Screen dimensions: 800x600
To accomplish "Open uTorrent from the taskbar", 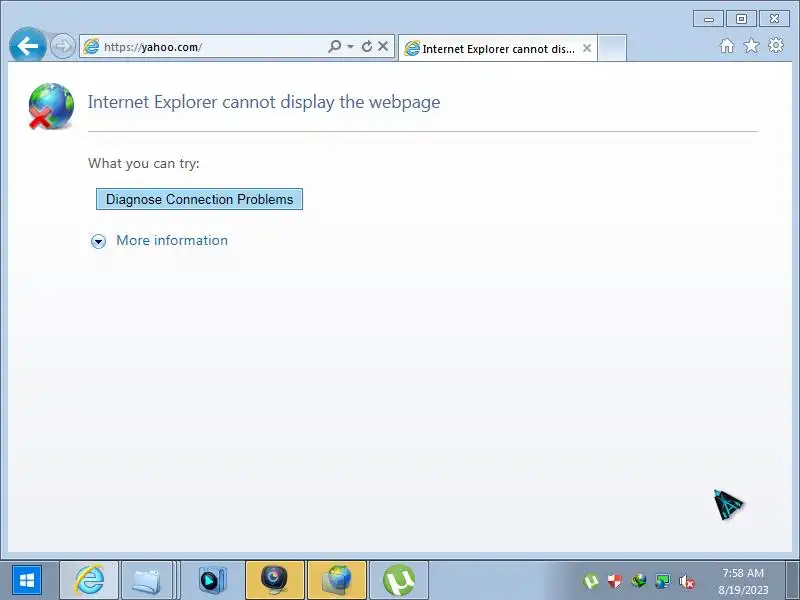I will [398, 580].
